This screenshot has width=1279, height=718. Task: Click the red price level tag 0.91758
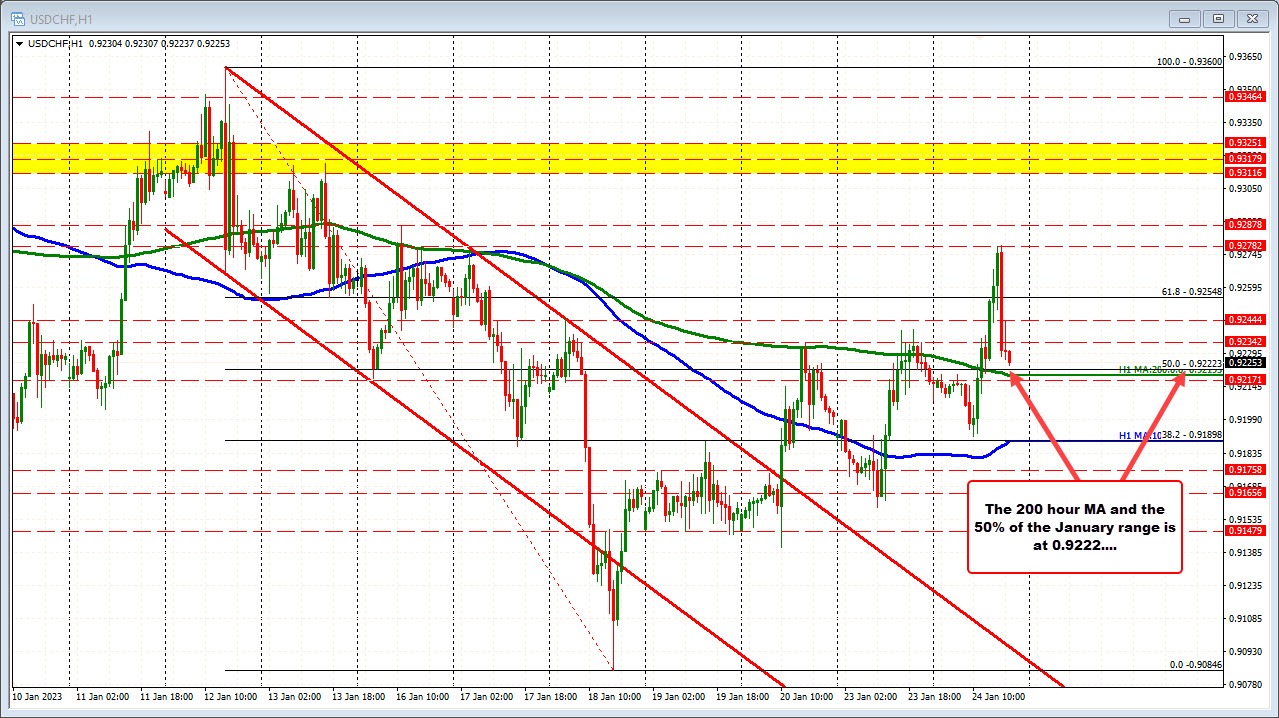pyautogui.click(x=1244, y=469)
